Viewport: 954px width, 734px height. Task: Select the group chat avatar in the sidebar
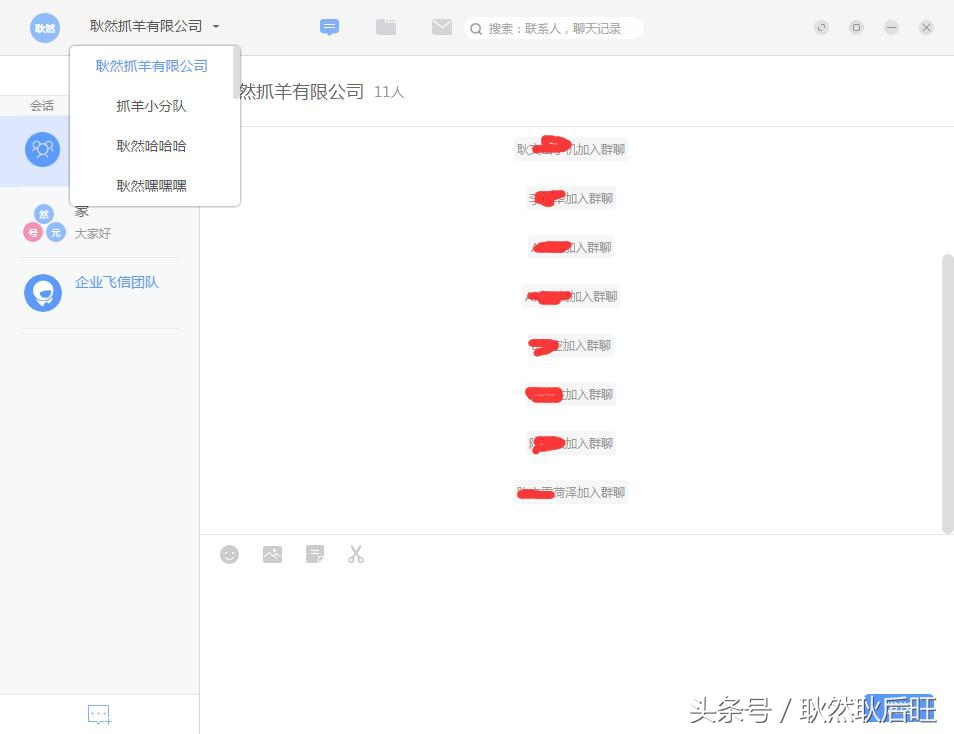point(42,149)
